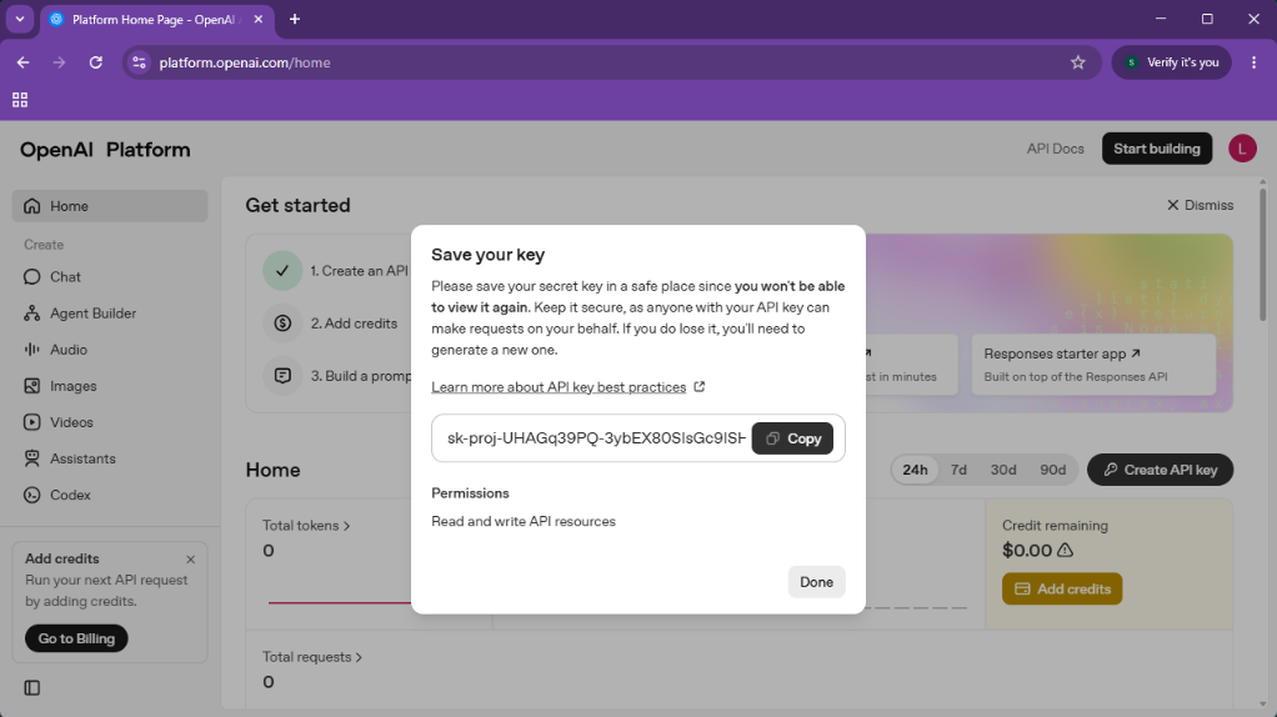Collapse sidebar using bottom panel icon
Viewport: 1277px width, 717px height.
[x=32, y=688]
